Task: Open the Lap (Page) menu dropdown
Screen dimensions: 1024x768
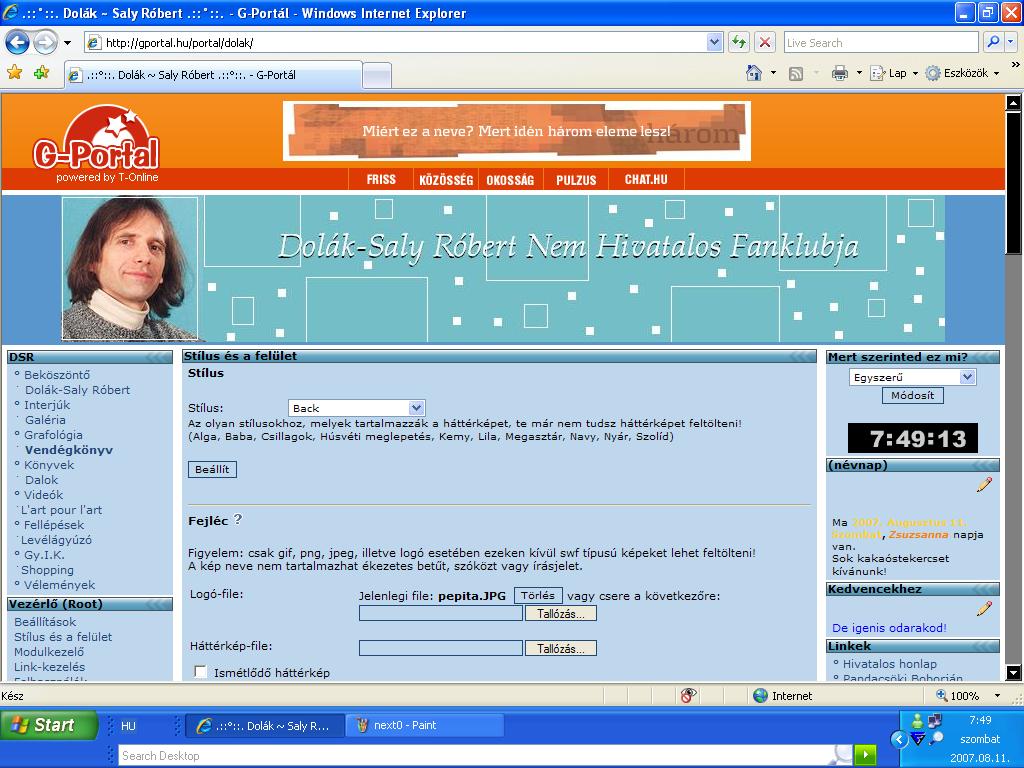Action: (x=894, y=73)
